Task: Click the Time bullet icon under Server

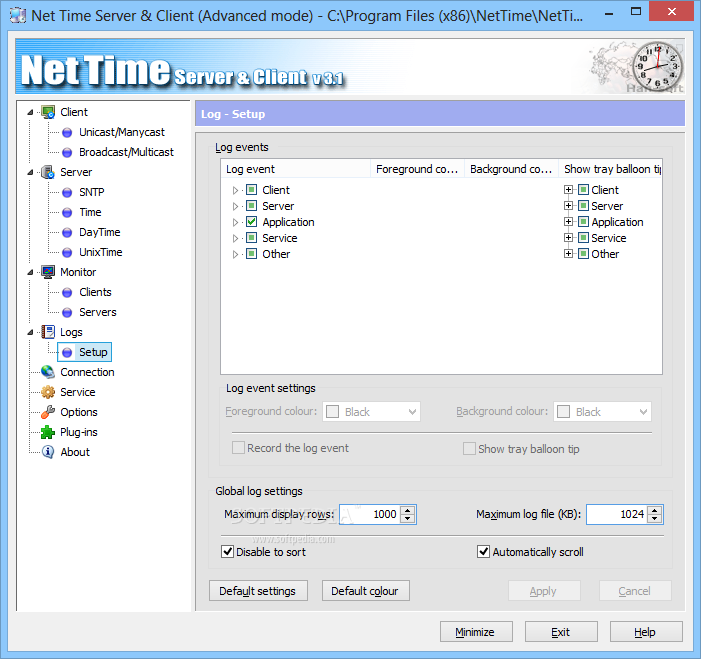Action: point(67,212)
